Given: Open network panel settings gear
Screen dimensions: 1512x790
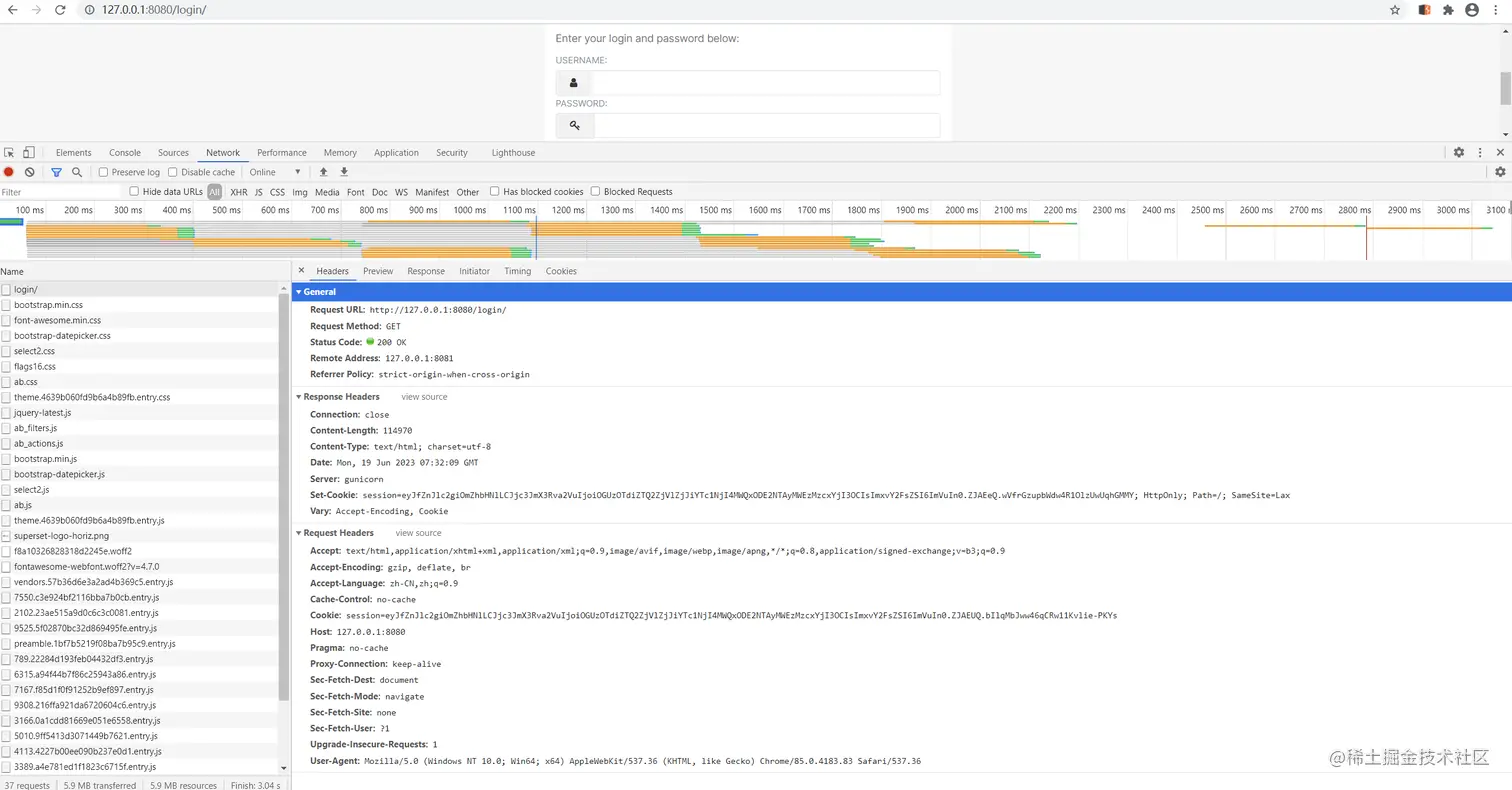Looking at the screenshot, I should [1500, 172].
